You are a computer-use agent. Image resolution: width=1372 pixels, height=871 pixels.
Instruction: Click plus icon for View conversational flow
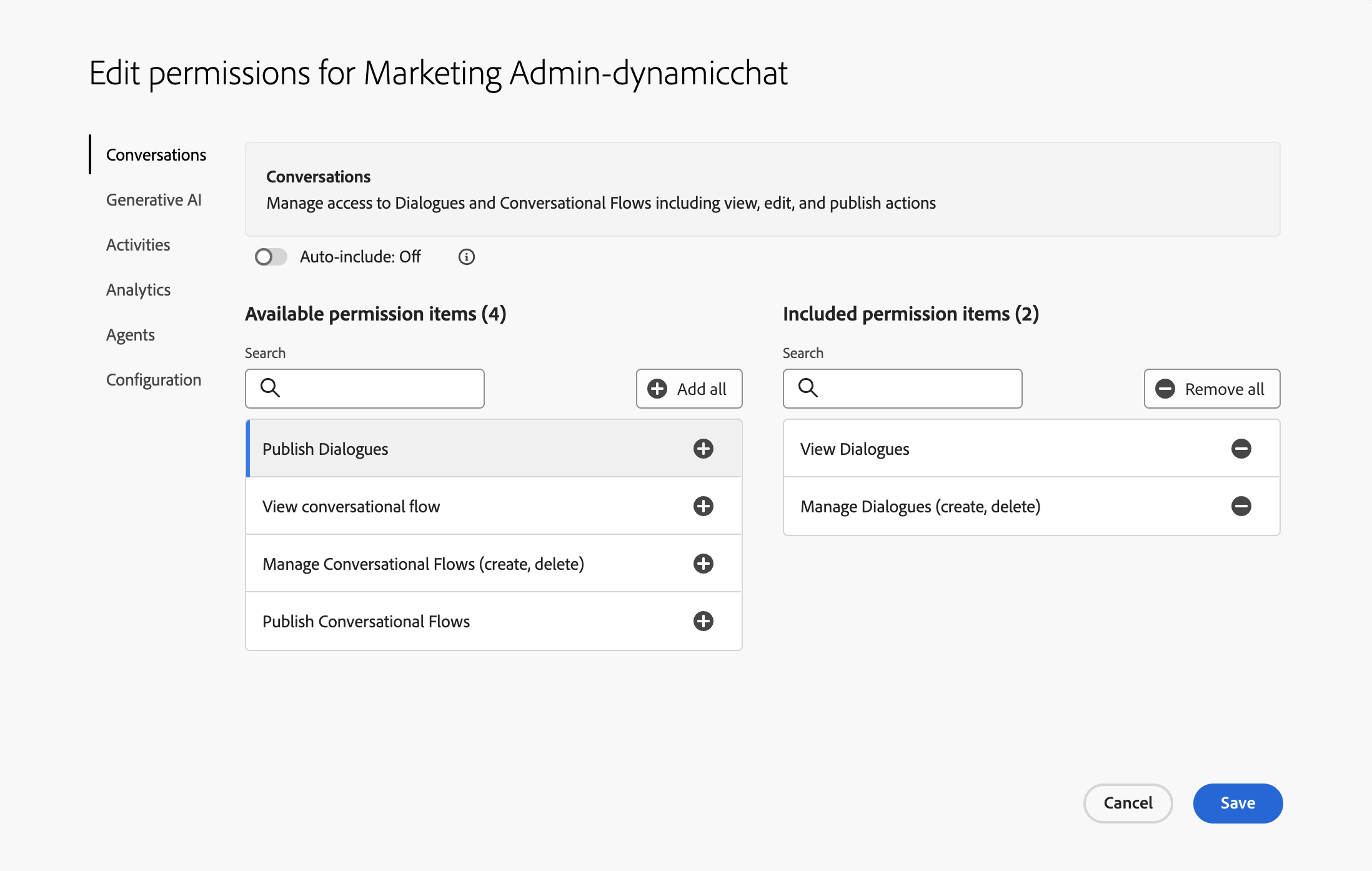click(703, 506)
